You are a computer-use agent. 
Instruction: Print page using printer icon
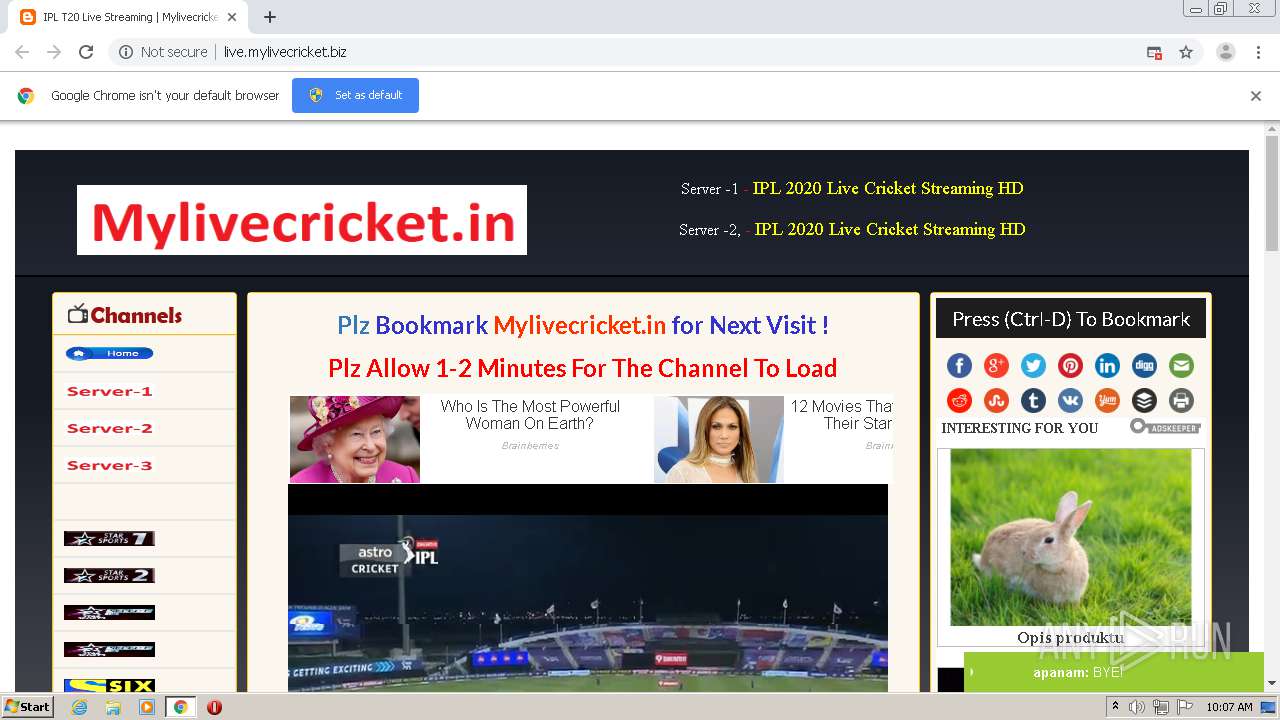pos(1181,401)
